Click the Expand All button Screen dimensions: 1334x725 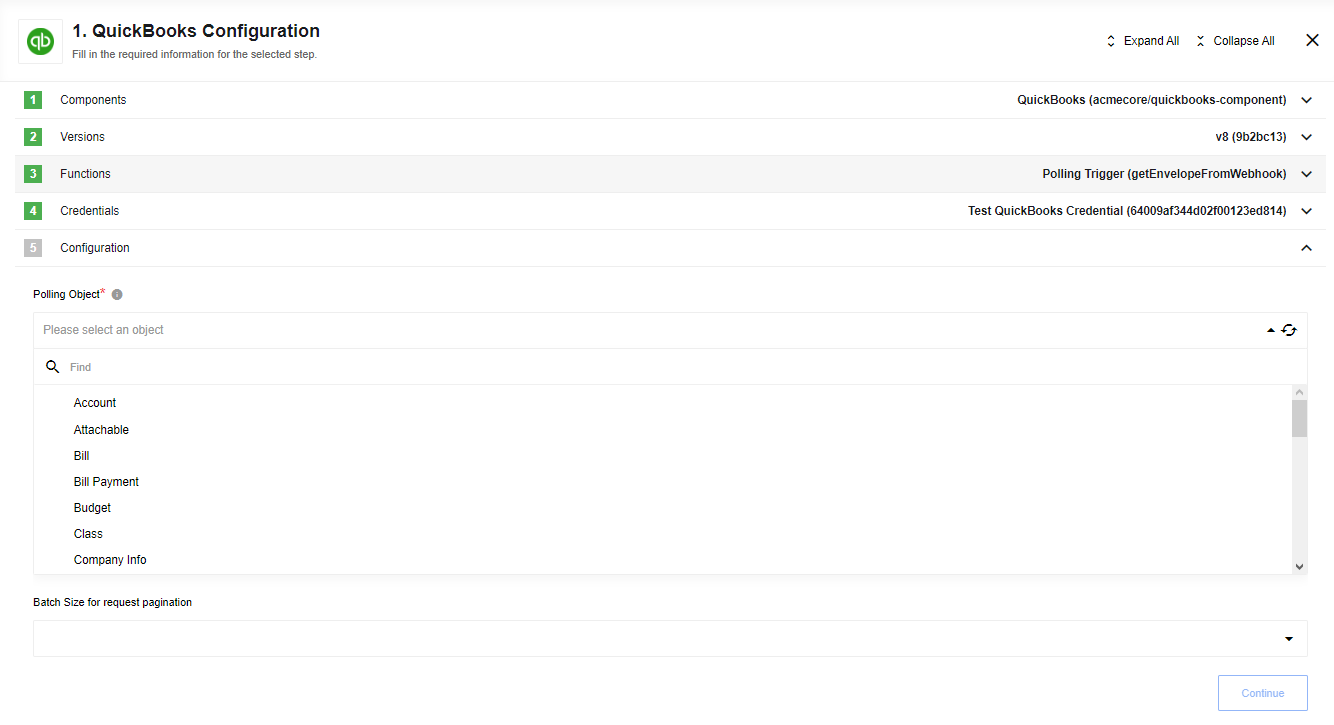[x=1142, y=41]
